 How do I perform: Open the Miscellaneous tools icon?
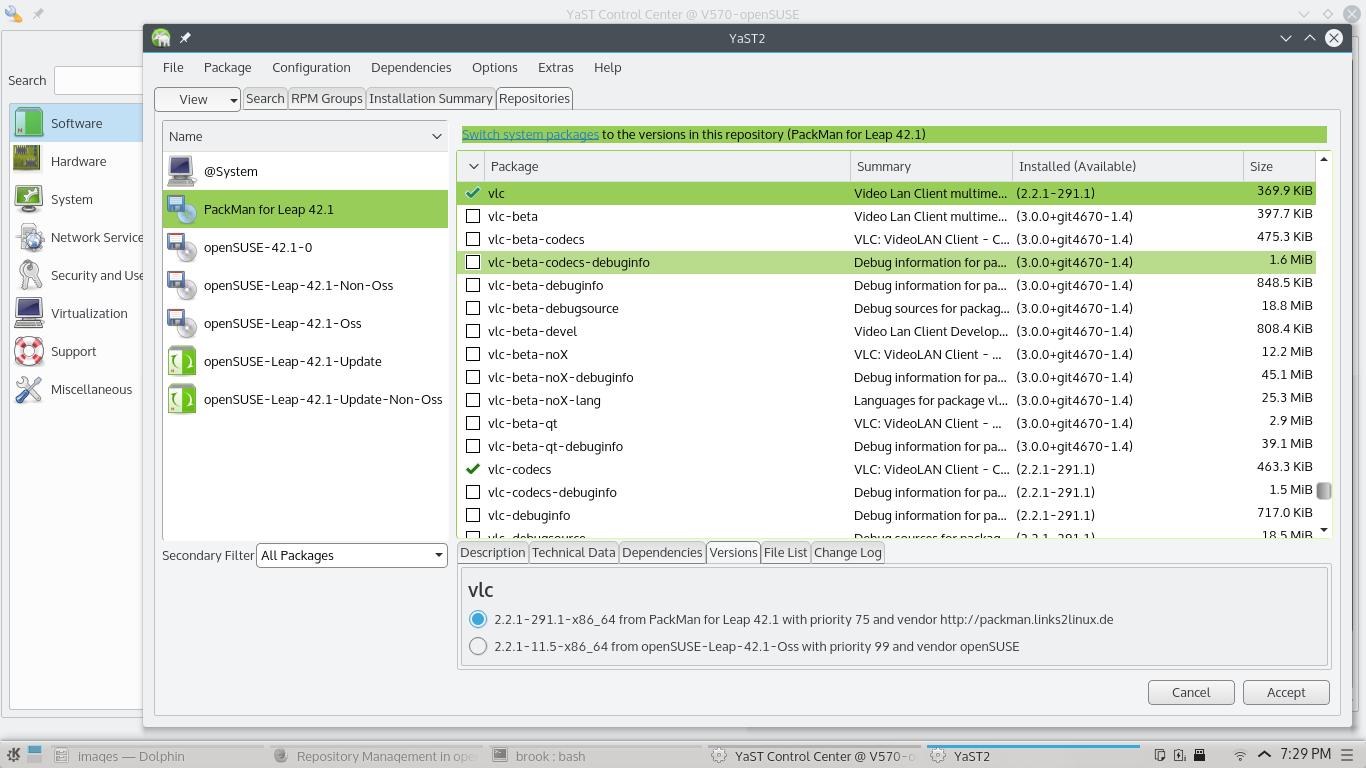[x=29, y=389]
